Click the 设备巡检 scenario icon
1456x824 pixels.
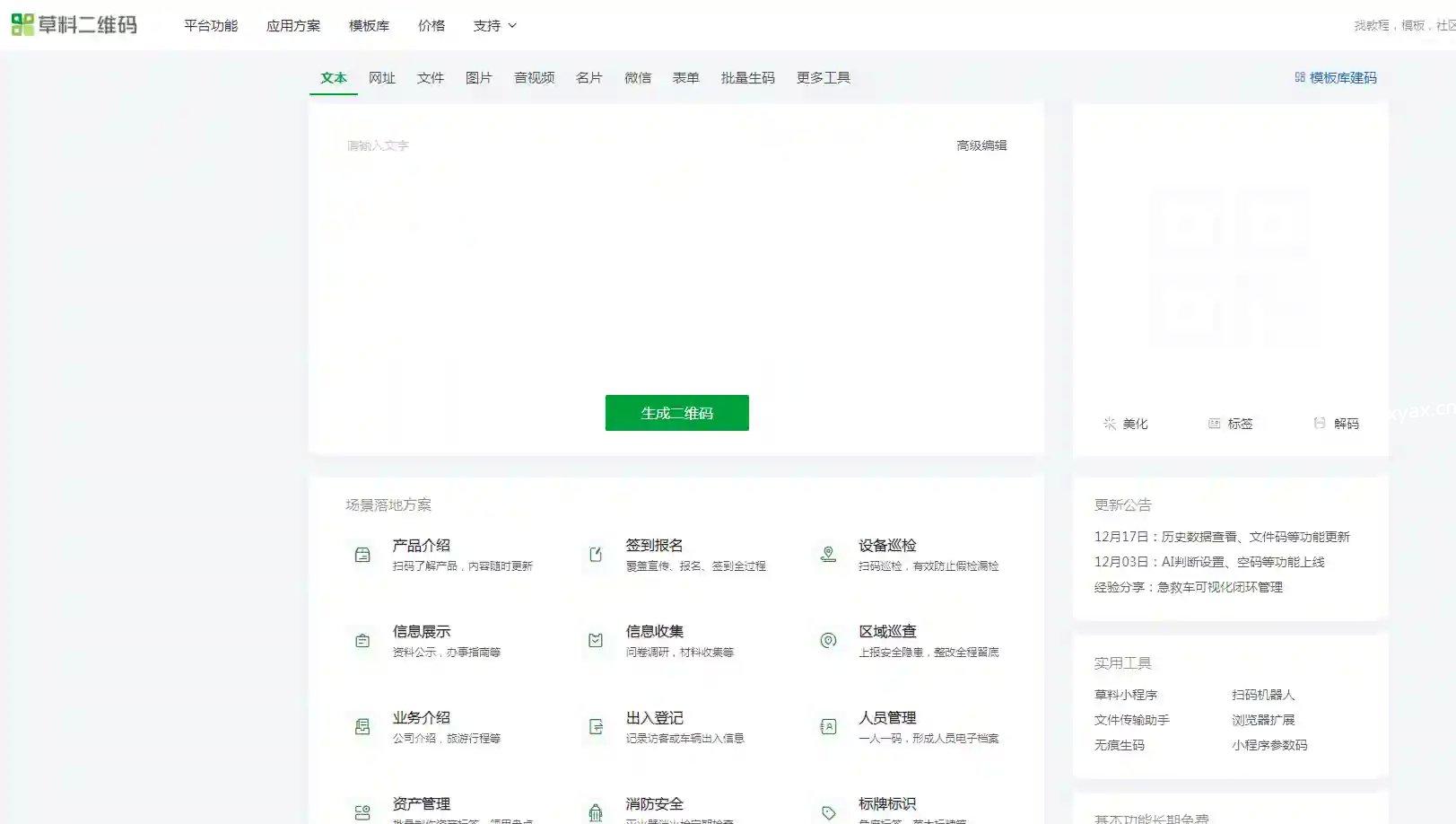[x=828, y=555]
